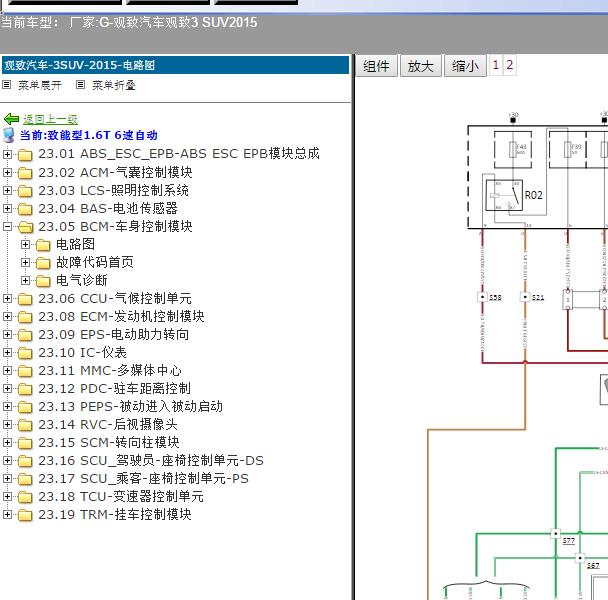The width and height of the screenshot is (608, 600).
Task: Click folder icon of 23.14 RVC
Action: click(25, 425)
